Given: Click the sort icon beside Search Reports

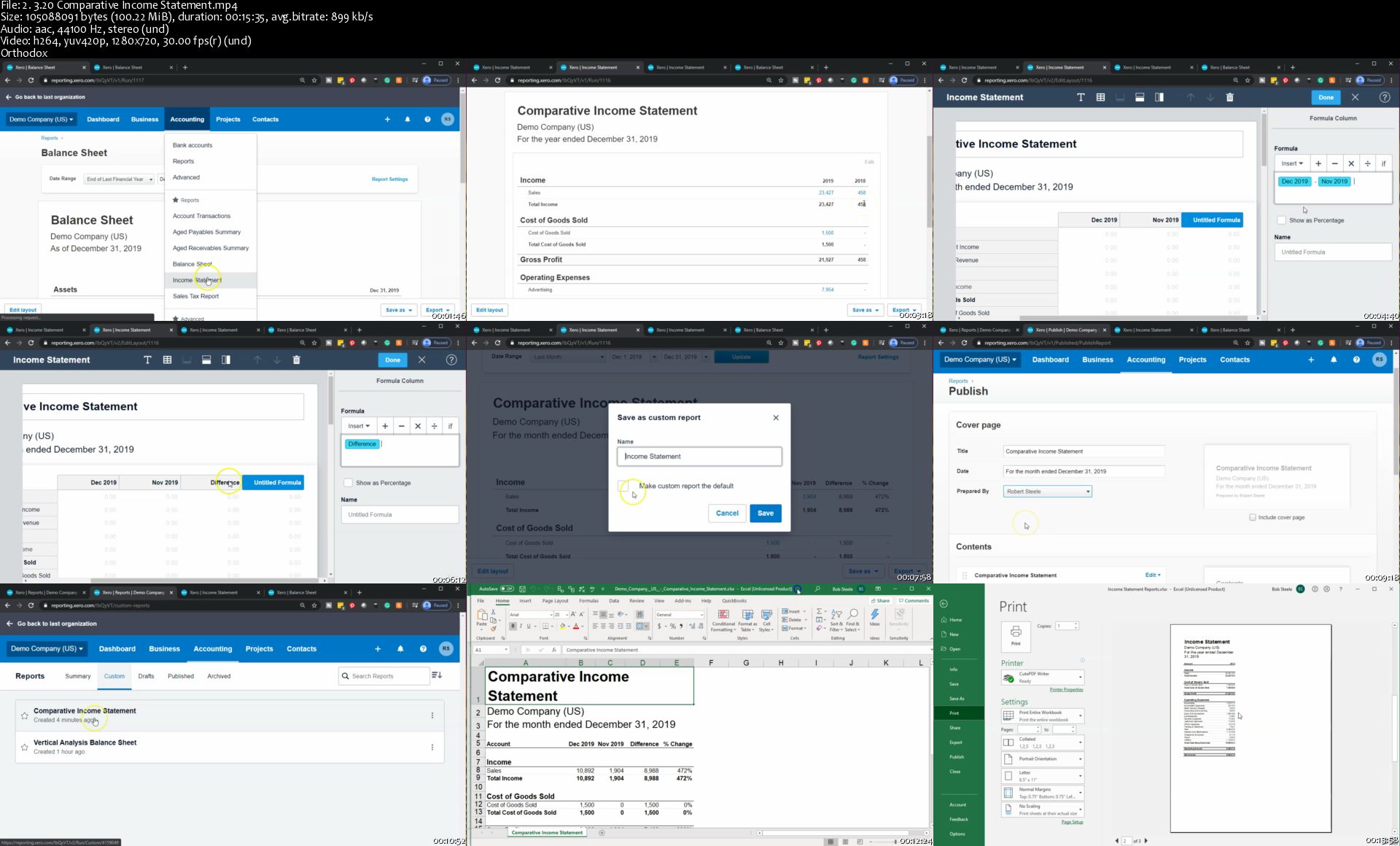Looking at the screenshot, I should pyautogui.click(x=437, y=675).
